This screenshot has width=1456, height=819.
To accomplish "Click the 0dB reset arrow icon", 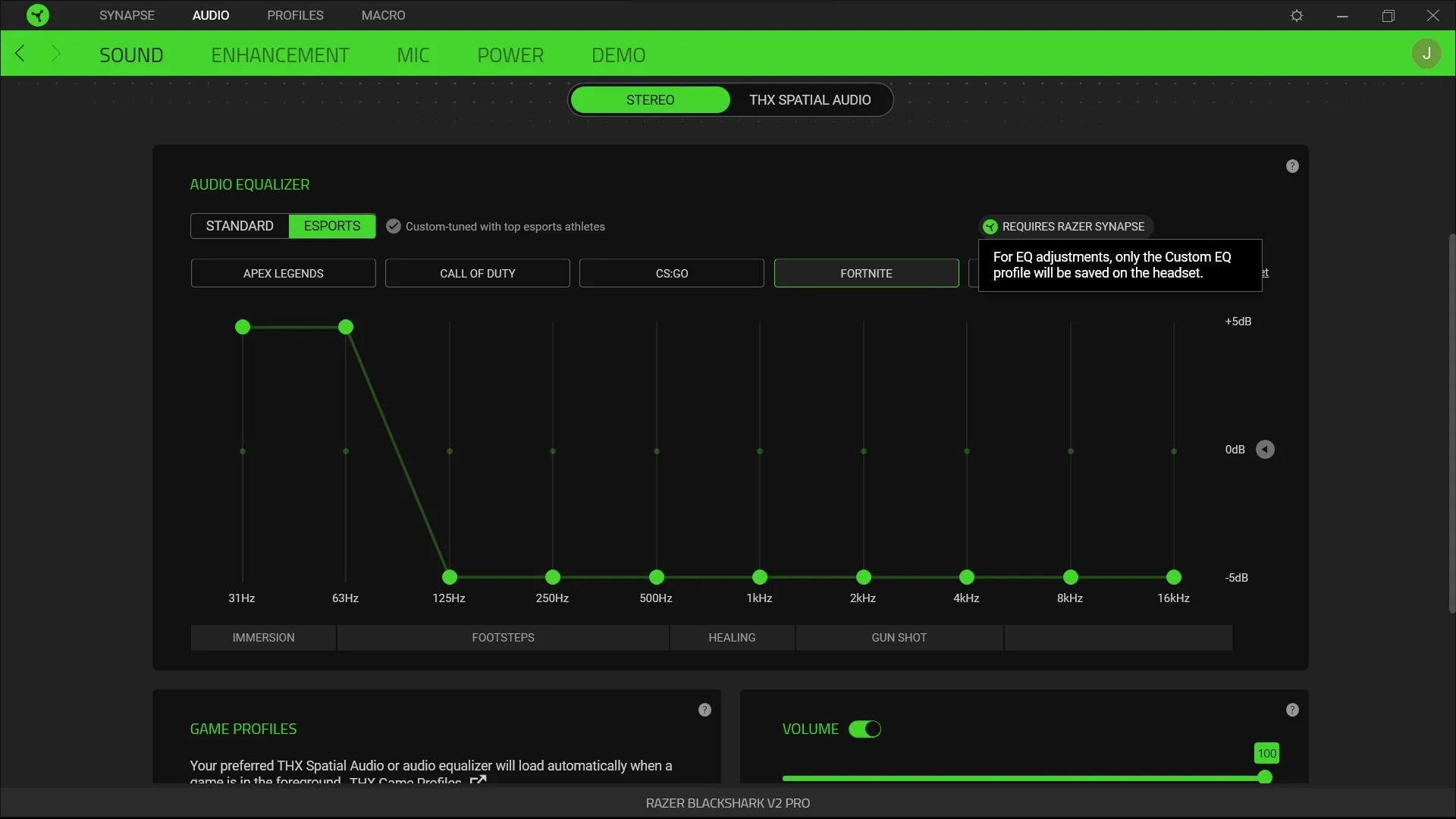I will (1265, 450).
